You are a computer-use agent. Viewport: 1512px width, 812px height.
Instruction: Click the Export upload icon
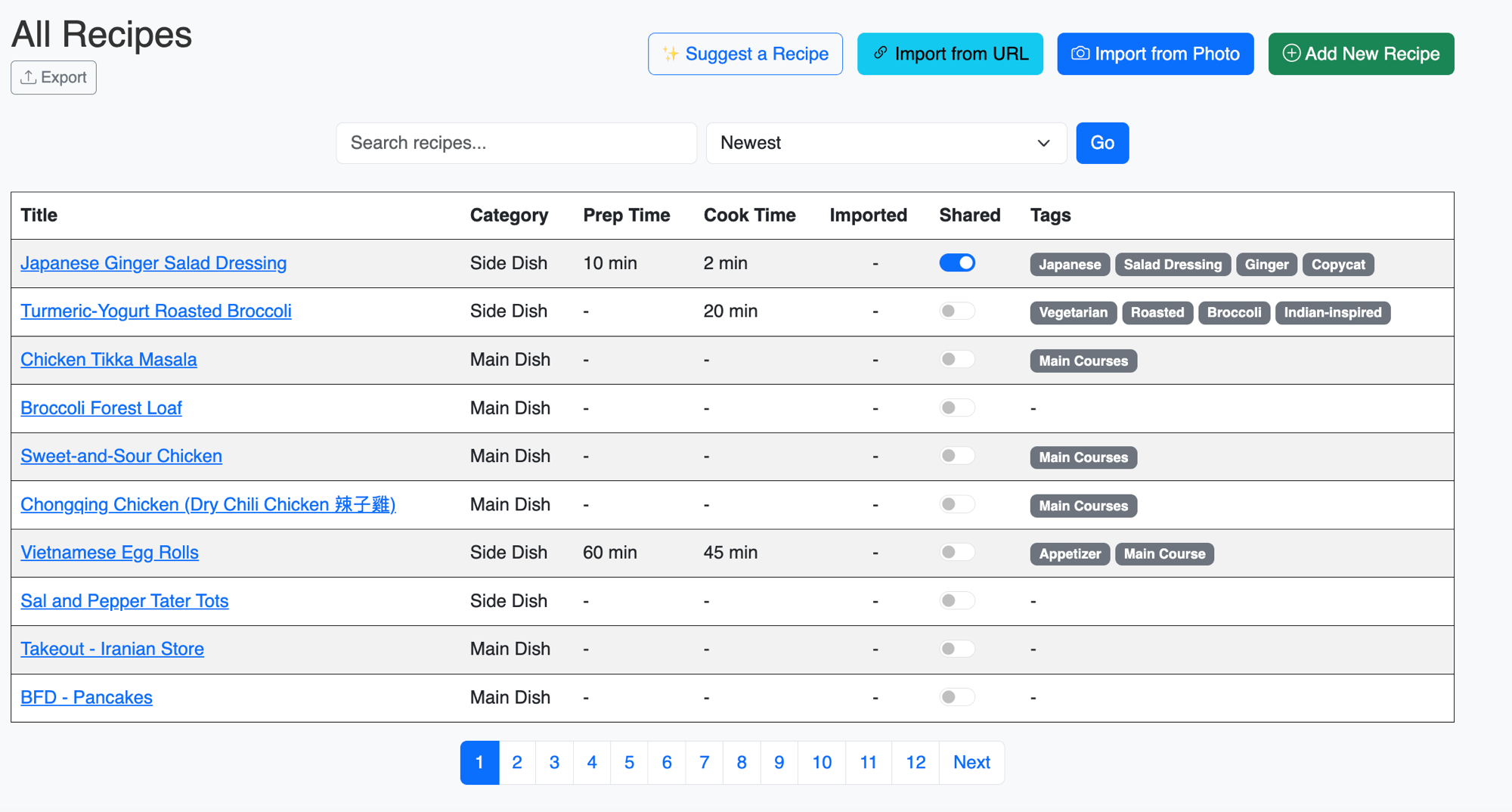(x=29, y=77)
